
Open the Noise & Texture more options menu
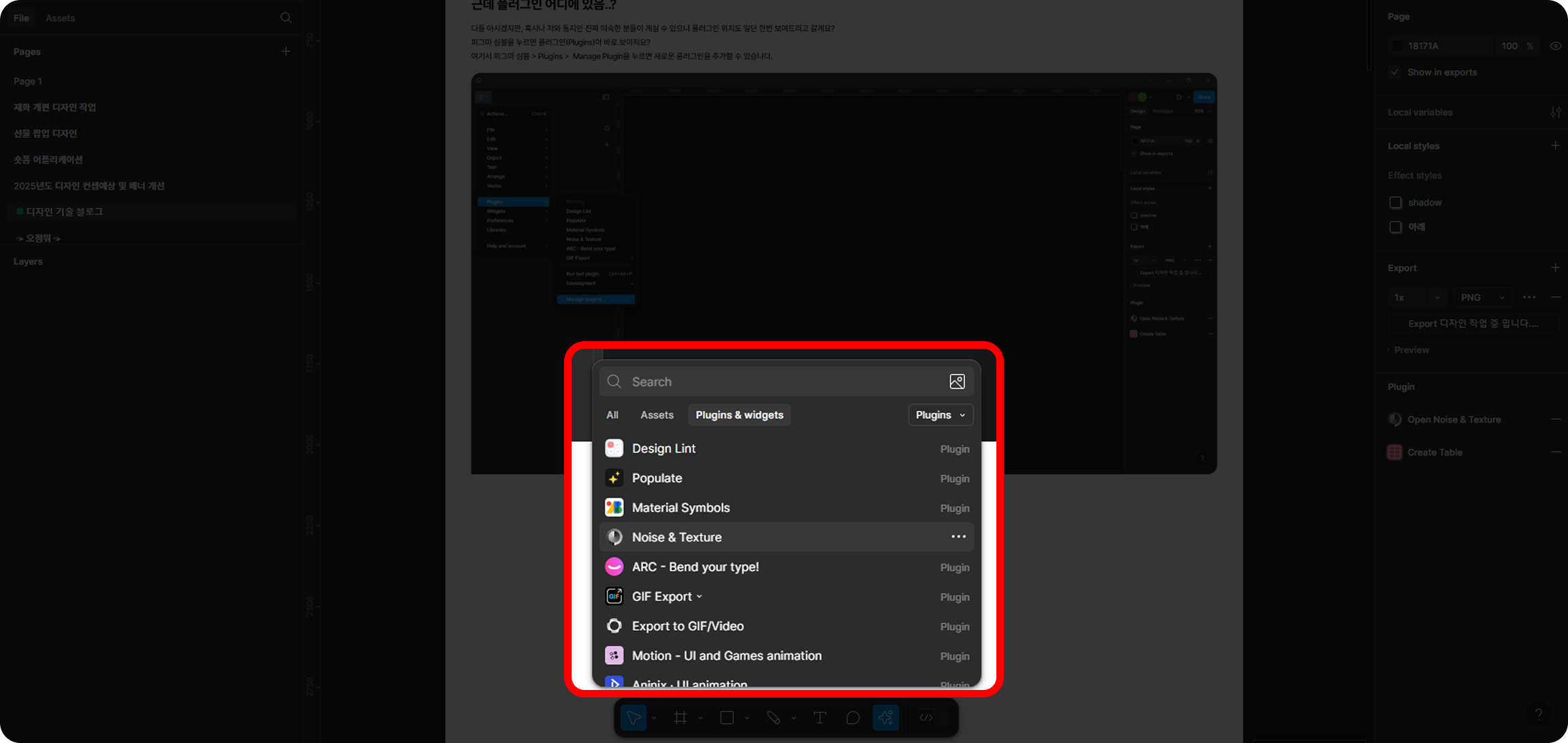coord(958,537)
